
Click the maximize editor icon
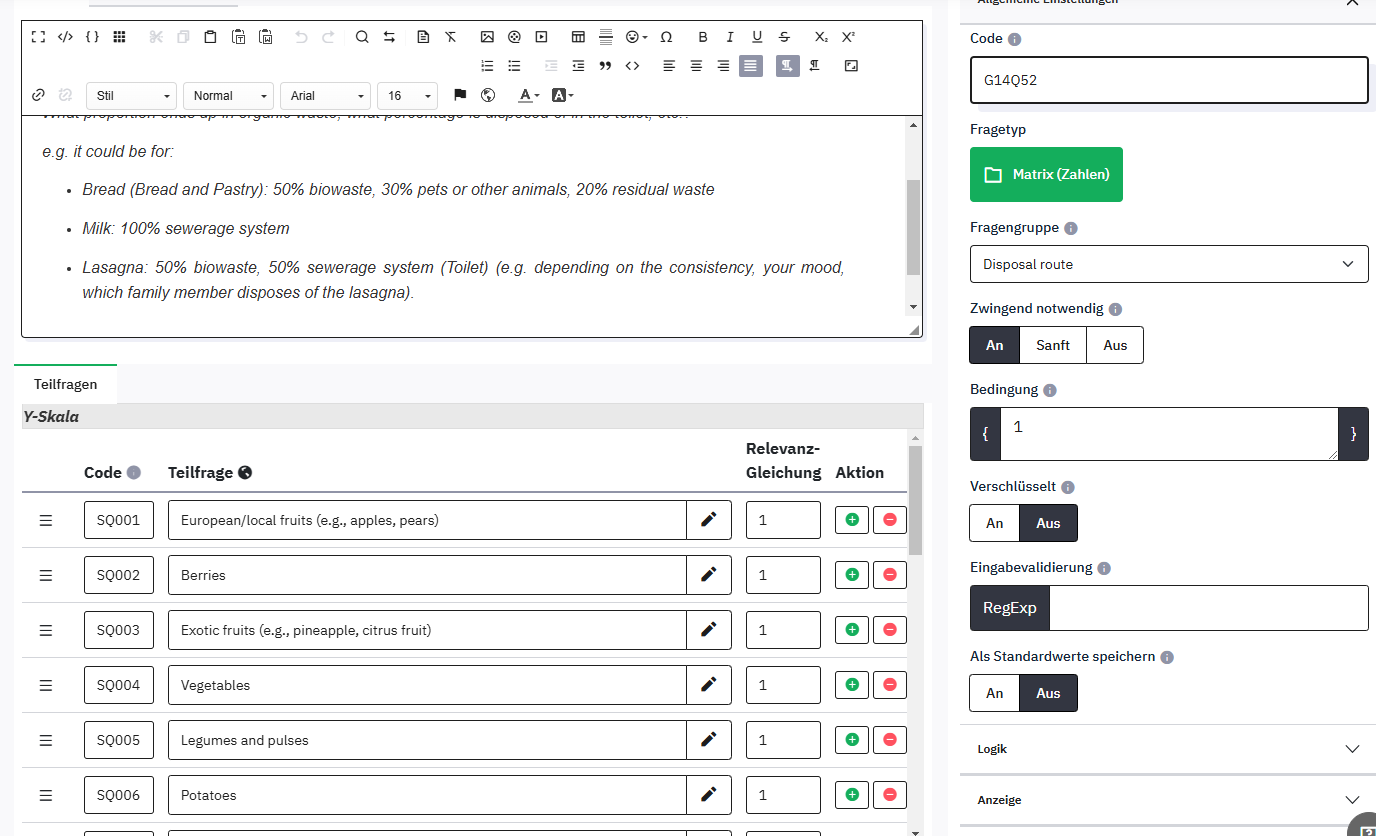click(x=38, y=37)
